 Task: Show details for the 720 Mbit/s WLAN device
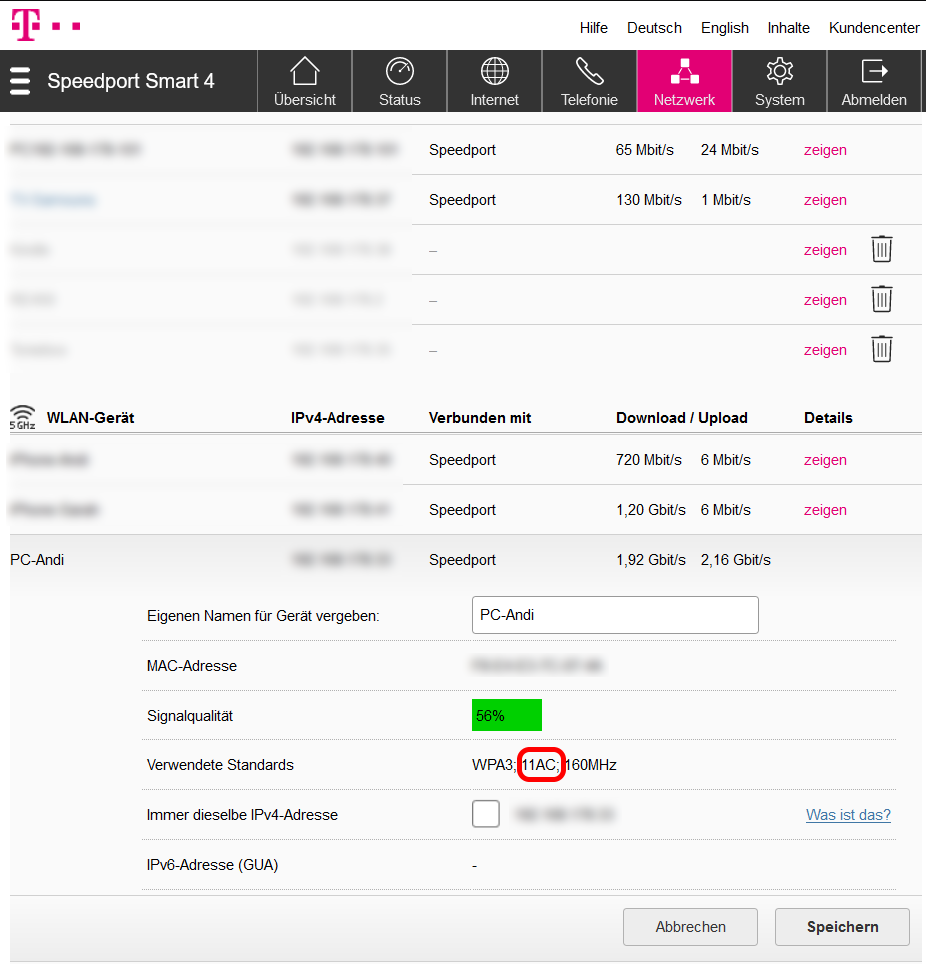(825, 460)
